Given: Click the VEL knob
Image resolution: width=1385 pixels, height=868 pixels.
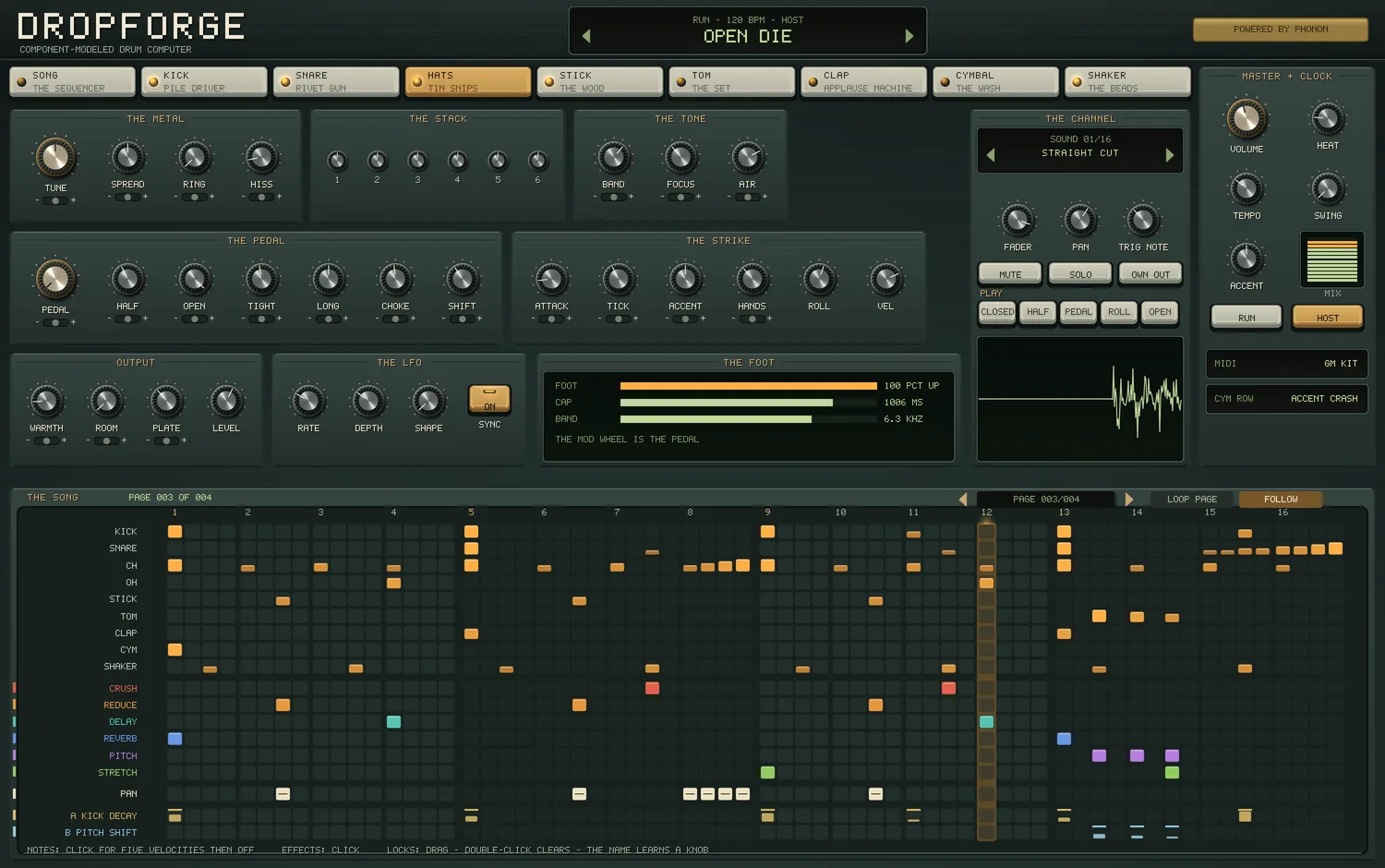Looking at the screenshot, I should coord(885,280).
